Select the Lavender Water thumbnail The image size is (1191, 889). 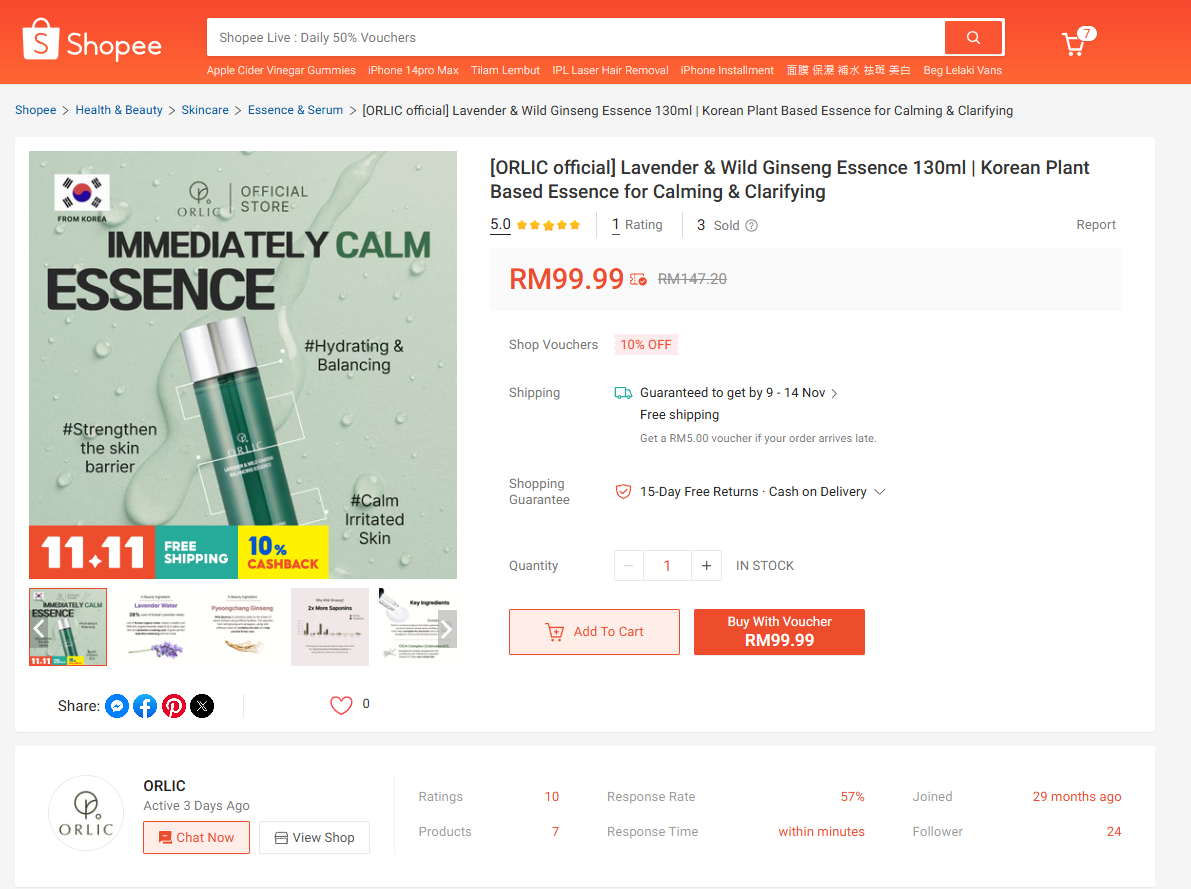pos(156,627)
